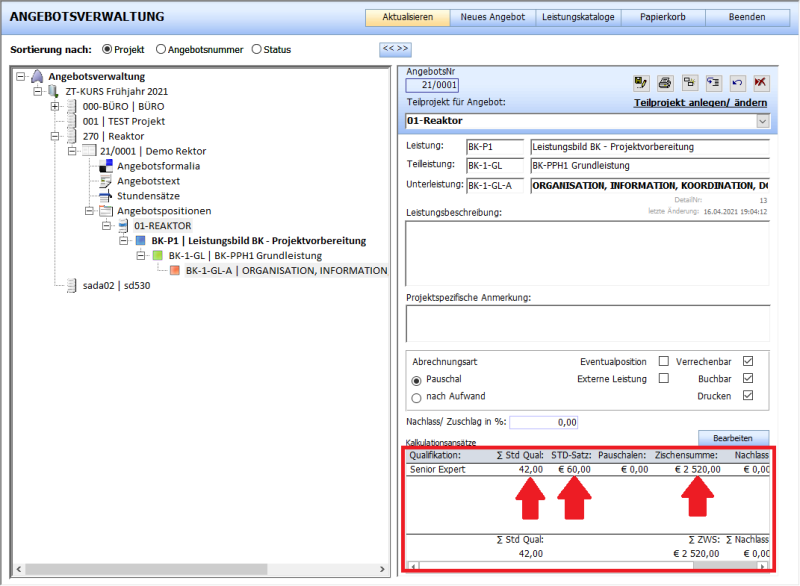This screenshot has width=800, height=586.
Task: Click the orange square beside BK-1-GL-A
Action: point(175,270)
